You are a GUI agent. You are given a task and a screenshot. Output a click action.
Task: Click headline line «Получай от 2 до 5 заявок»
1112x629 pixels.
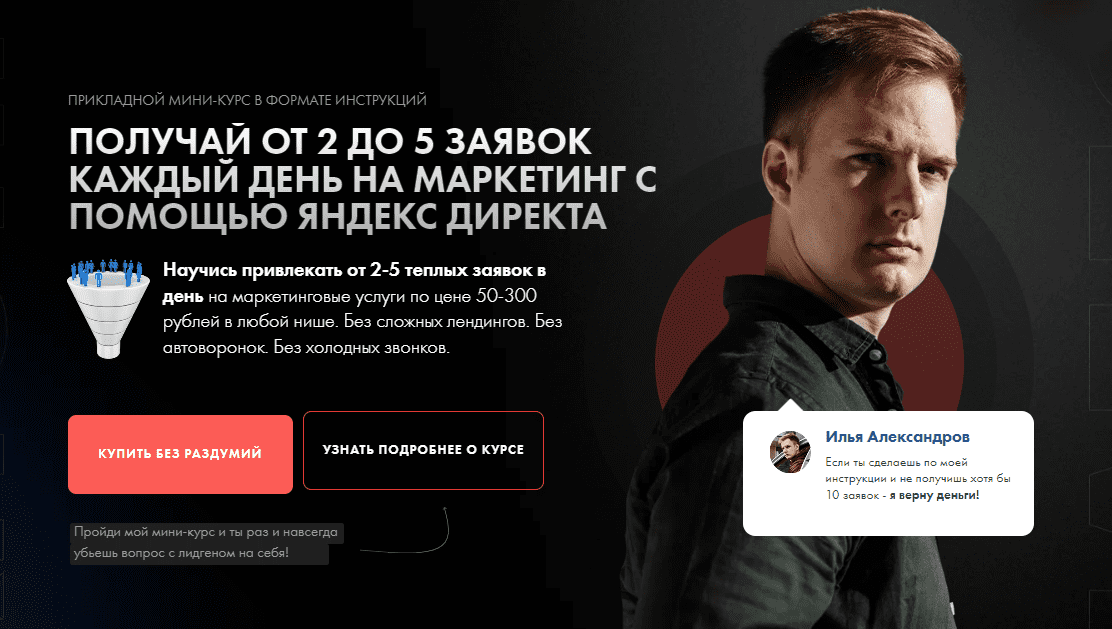click(330, 141)
